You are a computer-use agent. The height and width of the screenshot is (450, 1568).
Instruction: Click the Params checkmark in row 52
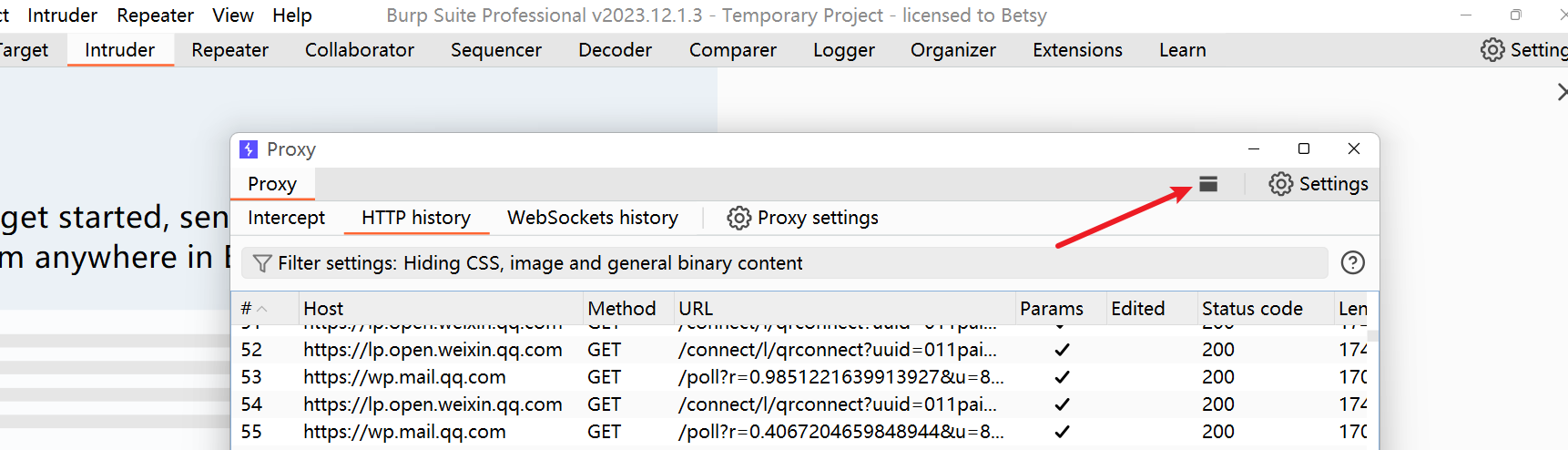(1062, 350)
